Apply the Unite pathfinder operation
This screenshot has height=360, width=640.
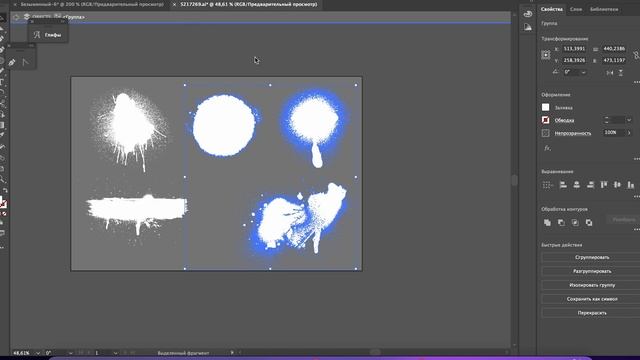click(547, 222)
